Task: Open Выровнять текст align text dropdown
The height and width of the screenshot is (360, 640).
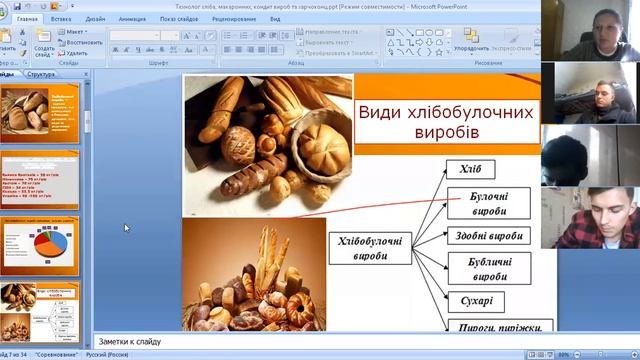Action: (x=325, y=42)
